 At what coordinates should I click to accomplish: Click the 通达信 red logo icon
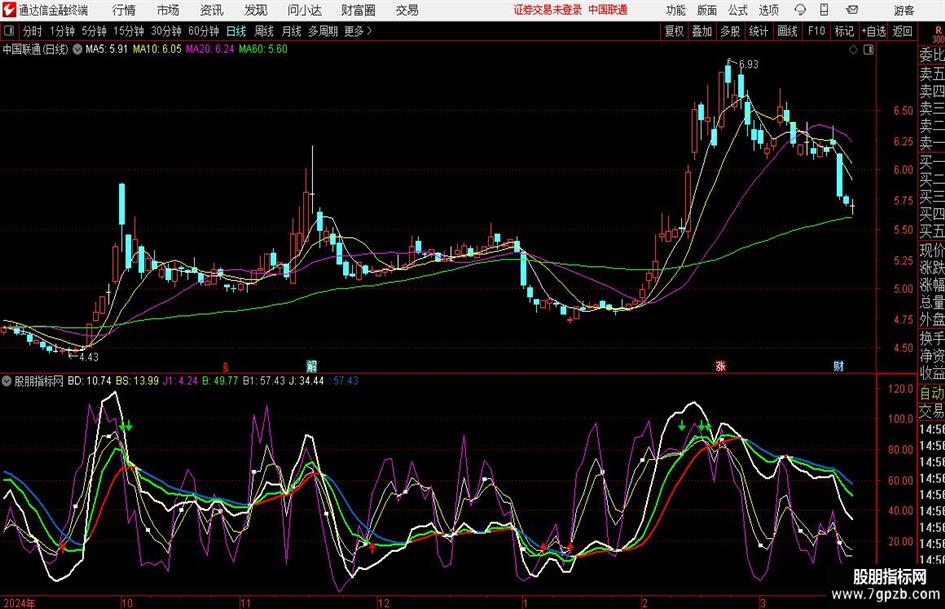[x=9, y=10]
